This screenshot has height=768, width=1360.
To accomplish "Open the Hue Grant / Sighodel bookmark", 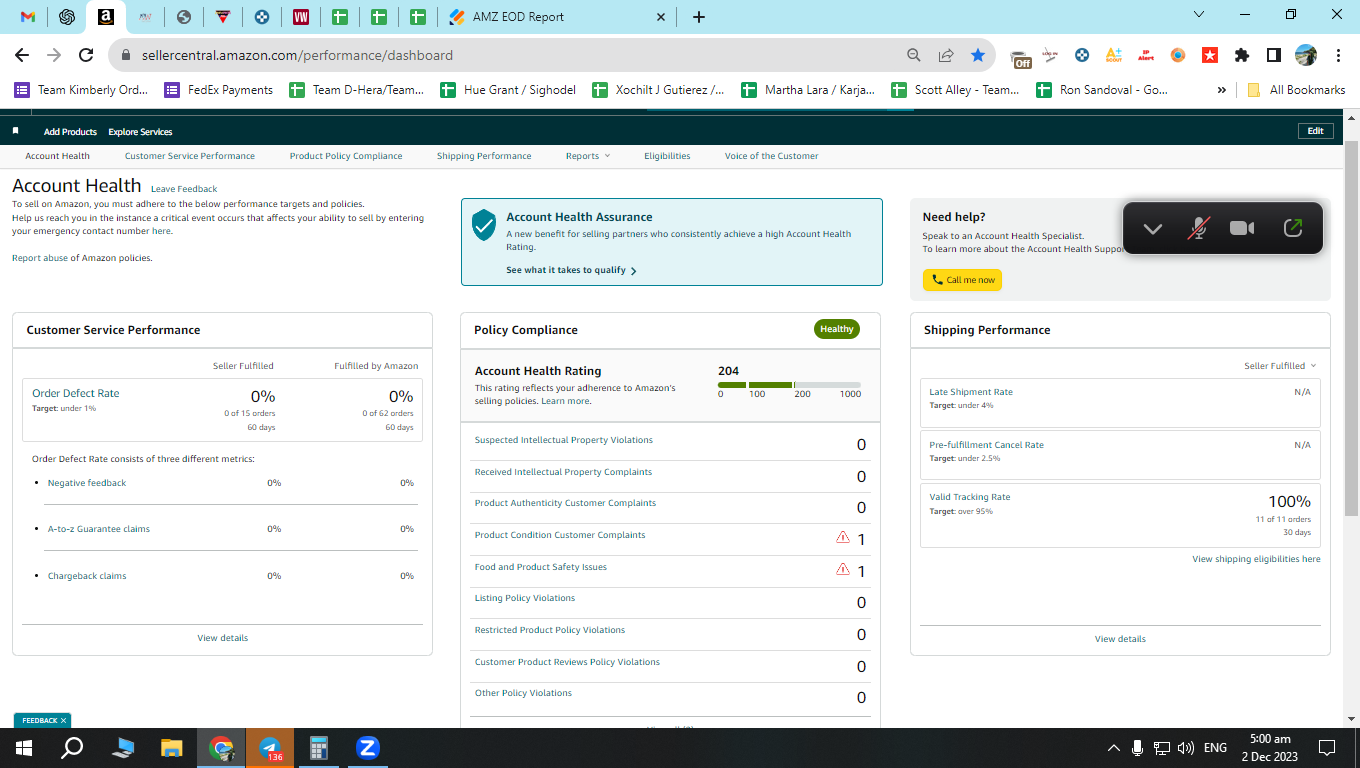I will tap(508, 90).
